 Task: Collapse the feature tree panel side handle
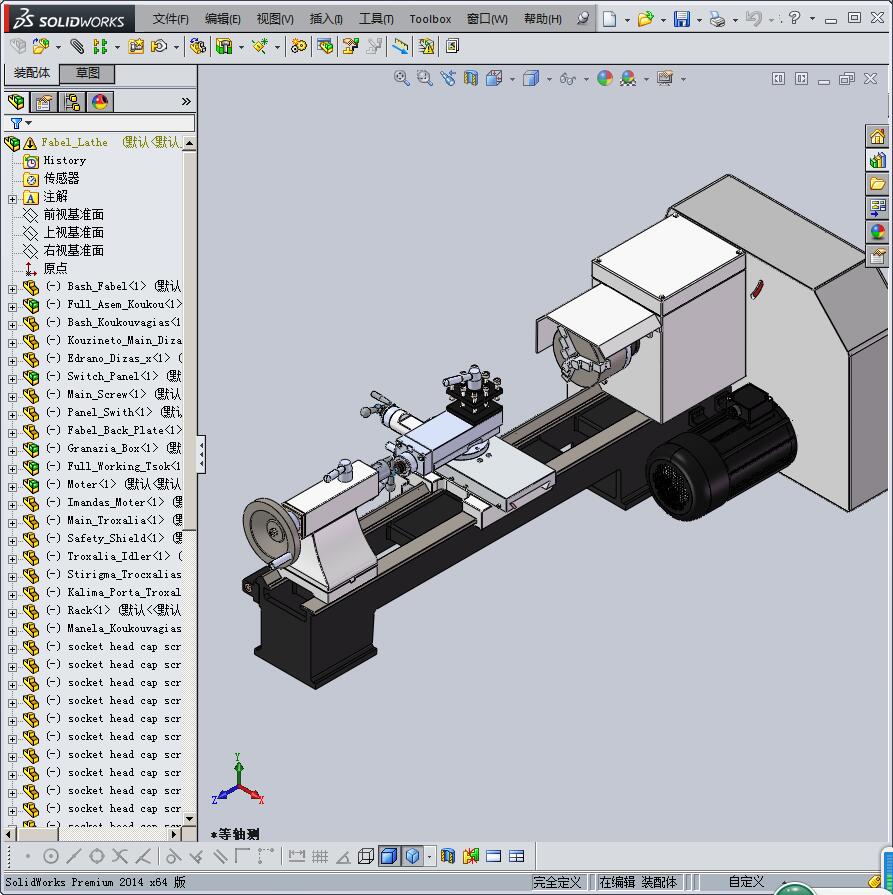201,454
